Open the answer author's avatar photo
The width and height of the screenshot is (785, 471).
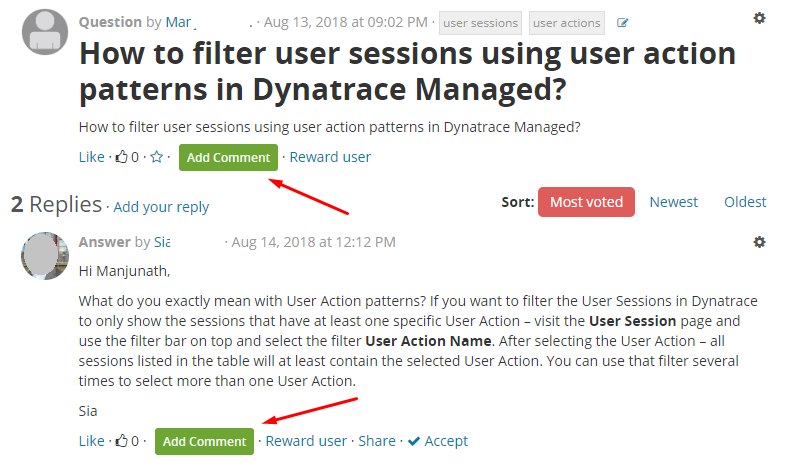point(45,256)
